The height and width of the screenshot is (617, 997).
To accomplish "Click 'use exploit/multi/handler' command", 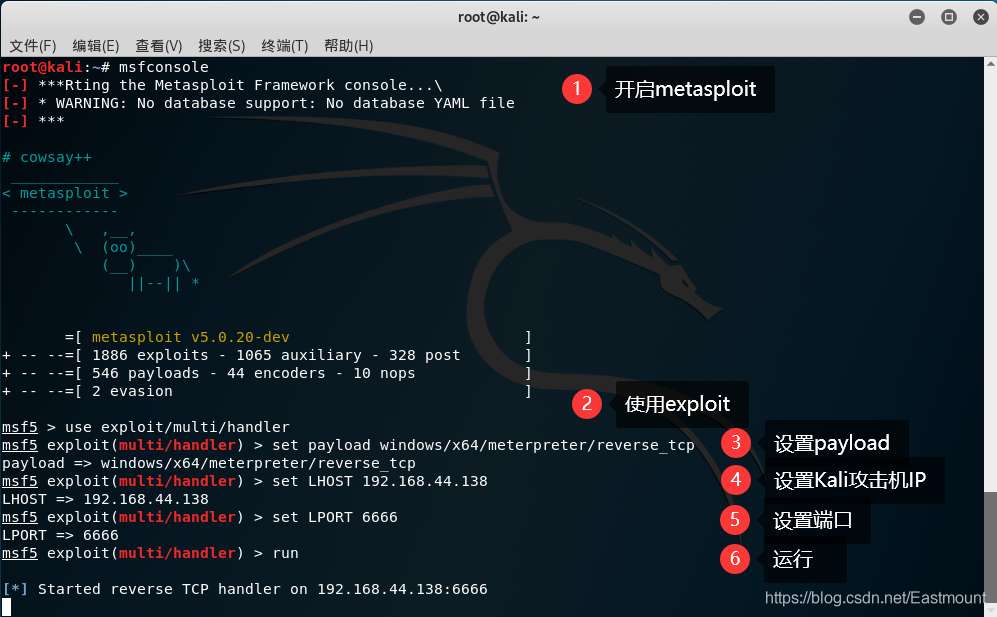I will [177, 427].
